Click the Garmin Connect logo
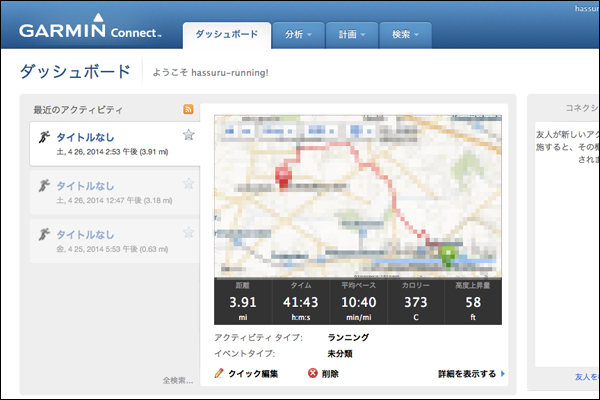Viewport: 600px width, 400px height. pos(90,26)
